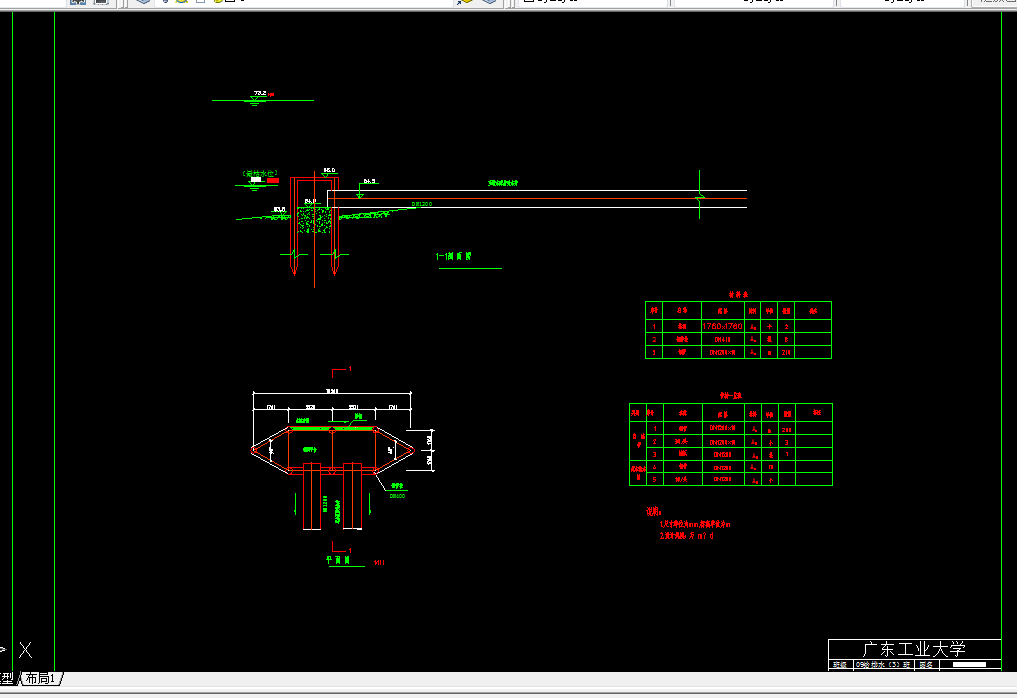Switch to the 布局1 layout tab
The width and height of the screenshot is (1017, 698).
click(x=42, y=679)
